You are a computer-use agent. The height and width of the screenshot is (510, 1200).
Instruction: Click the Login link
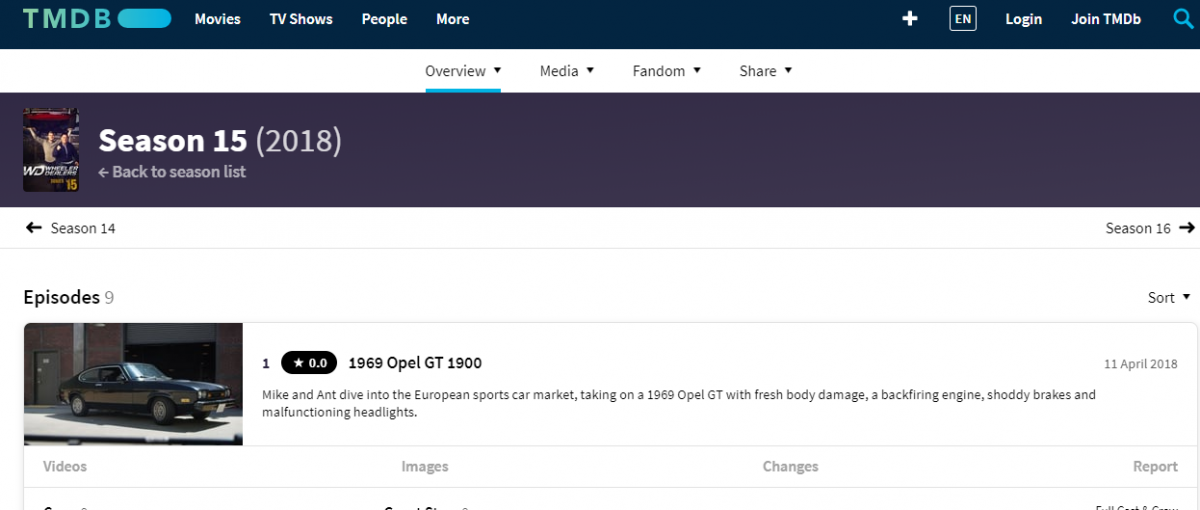(1023, 19)
